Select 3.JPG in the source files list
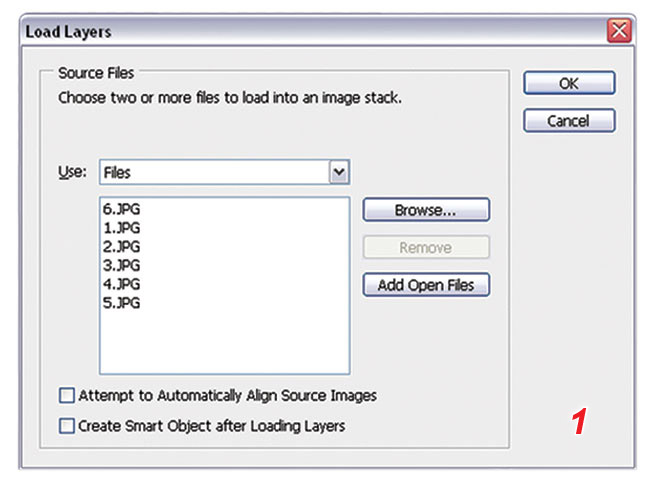Screen dimensions: 650x488 pos(121,265)
